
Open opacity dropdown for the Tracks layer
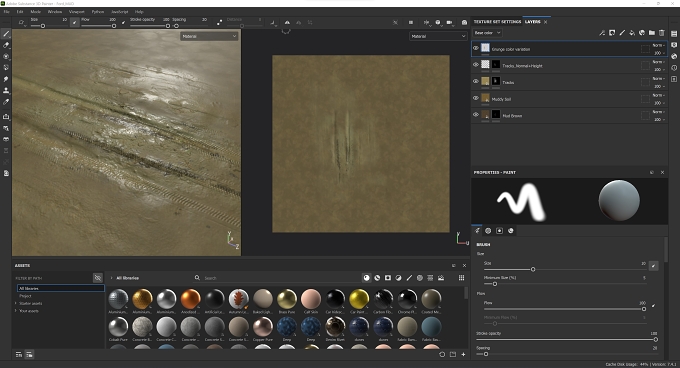point(659,86)
